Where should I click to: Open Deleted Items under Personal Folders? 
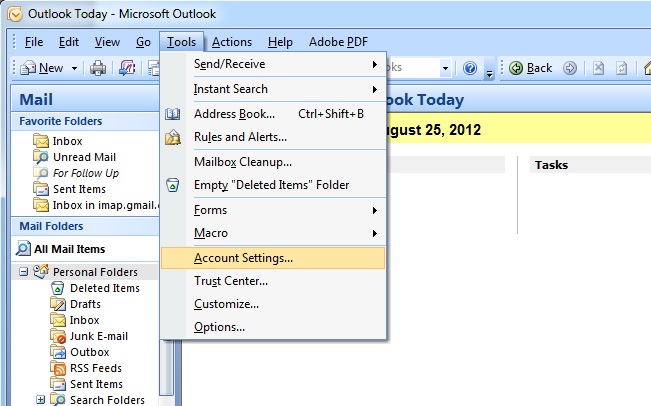pyautogui.click(x=105, y=288)
